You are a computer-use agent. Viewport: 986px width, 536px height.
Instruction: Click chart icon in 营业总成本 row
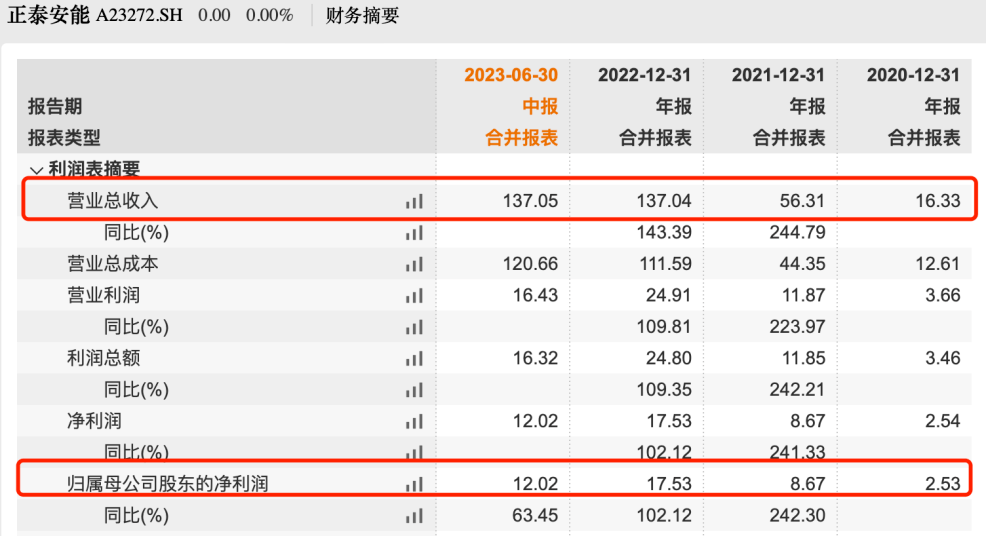pos(414,264)
